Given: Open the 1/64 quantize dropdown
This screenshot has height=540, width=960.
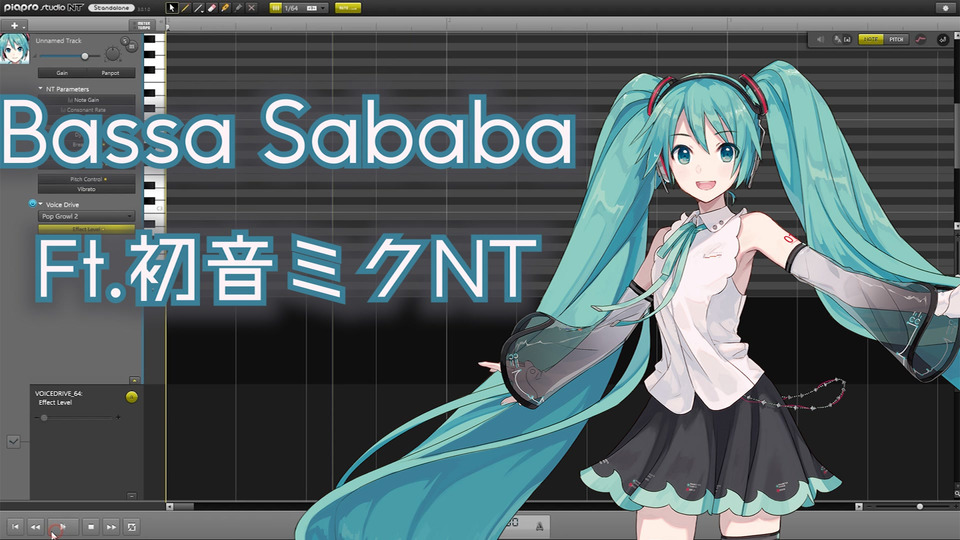Looking at the screenshot, I should click(x=306, y=8).
